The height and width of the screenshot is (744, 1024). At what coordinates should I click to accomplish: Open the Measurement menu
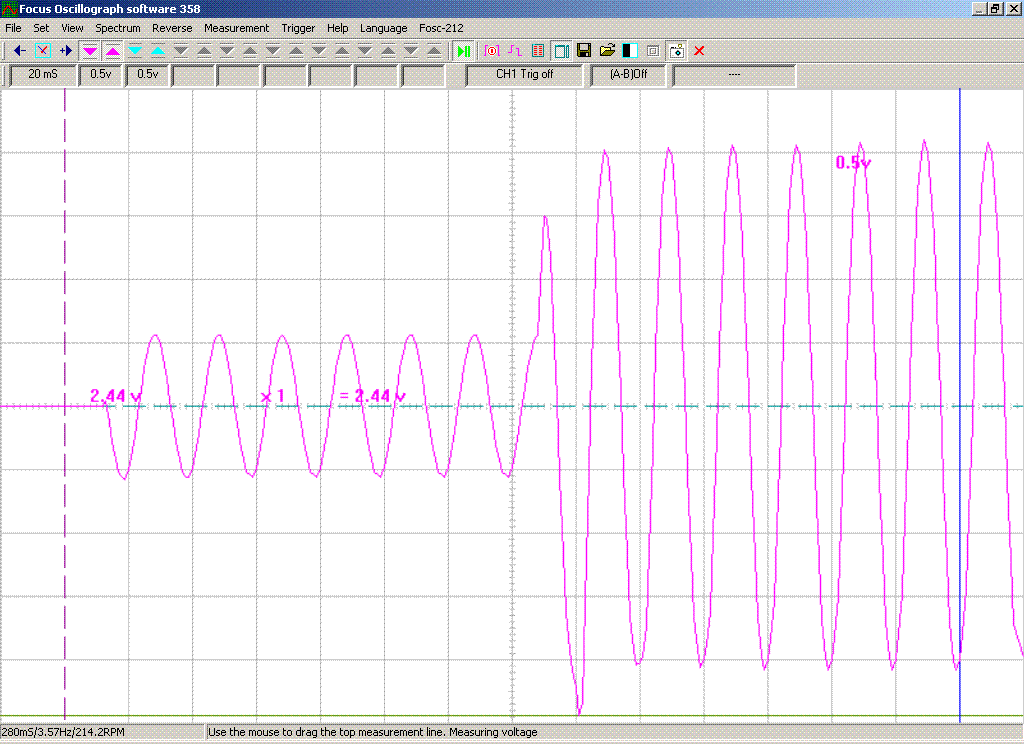pos(236,28)
